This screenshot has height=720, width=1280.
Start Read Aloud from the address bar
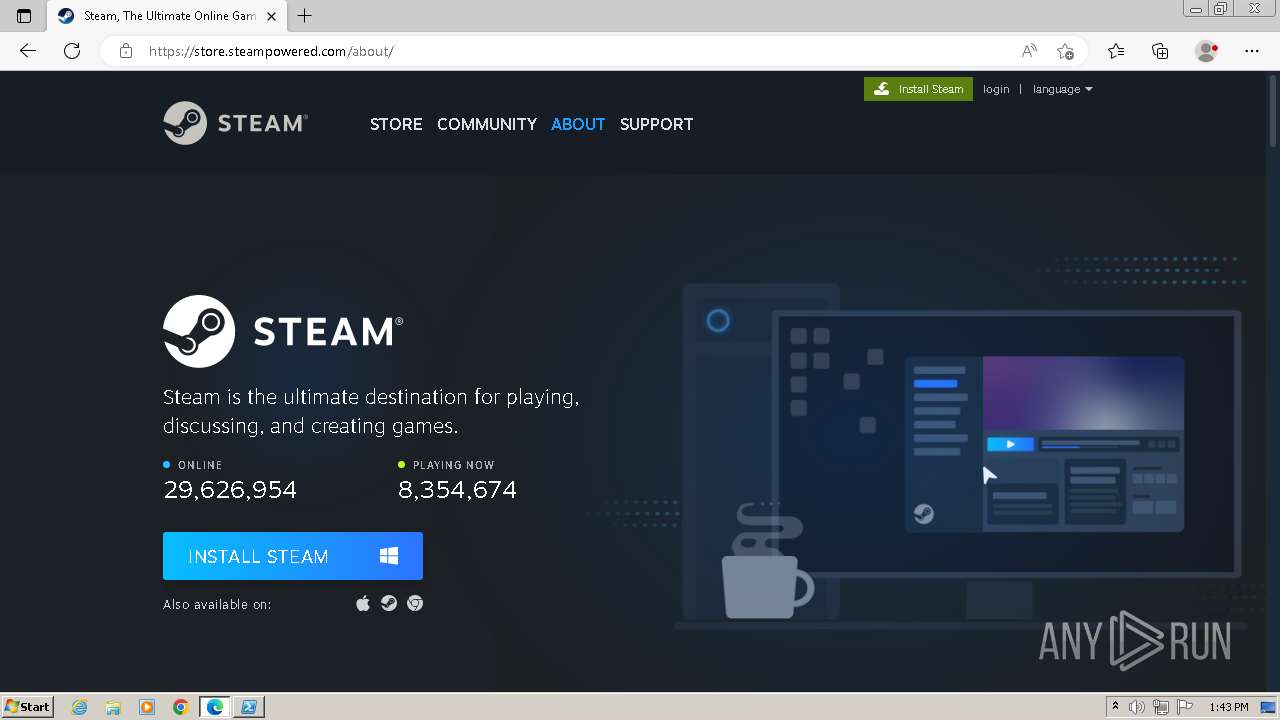point(1029,51)
